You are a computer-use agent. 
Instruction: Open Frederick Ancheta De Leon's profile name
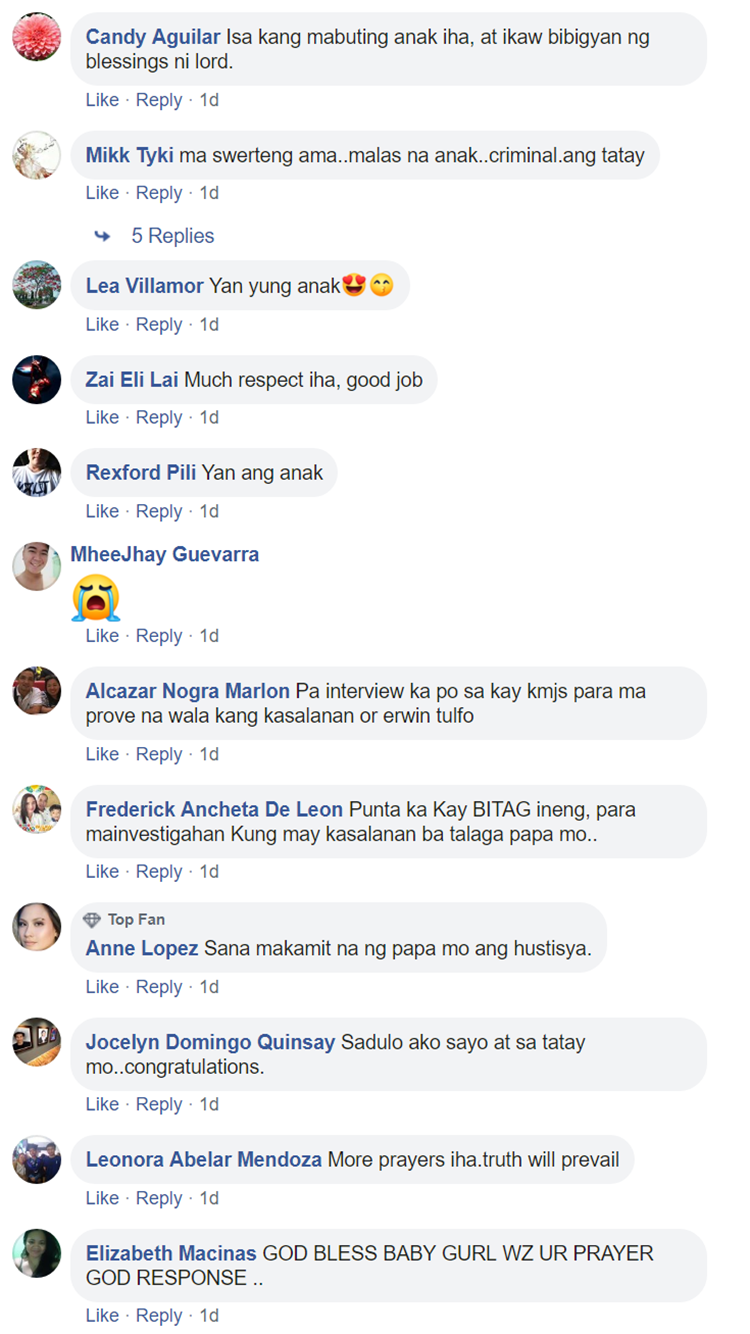[x=214, y=809]
